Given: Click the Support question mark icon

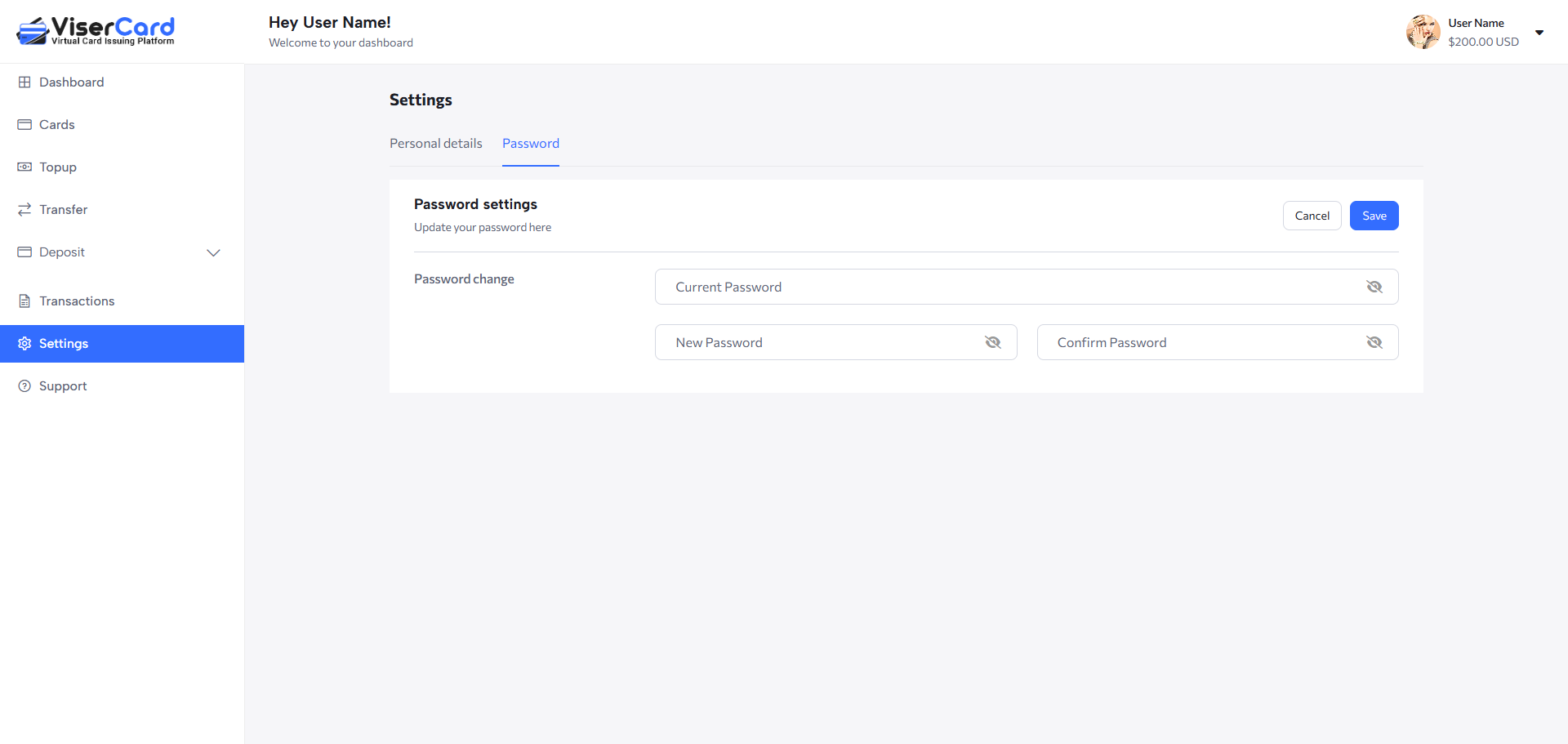Looking at the screenshot, I should [24, 386].
